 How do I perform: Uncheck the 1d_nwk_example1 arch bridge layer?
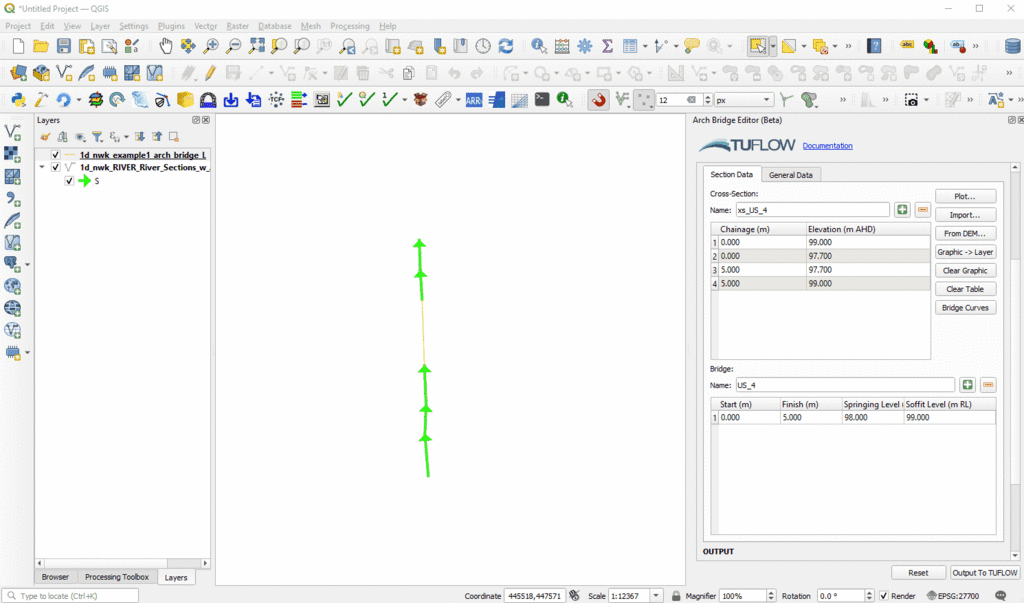[55, 155]
